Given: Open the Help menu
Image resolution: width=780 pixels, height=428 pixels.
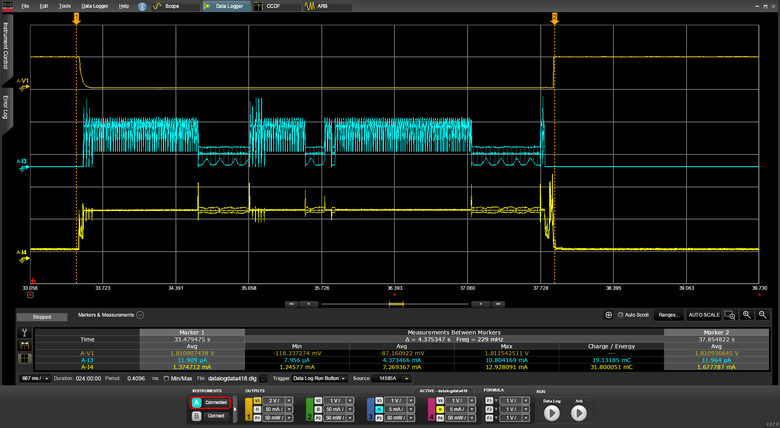Looking at the screenshot, I should click(x=124, y=6).
